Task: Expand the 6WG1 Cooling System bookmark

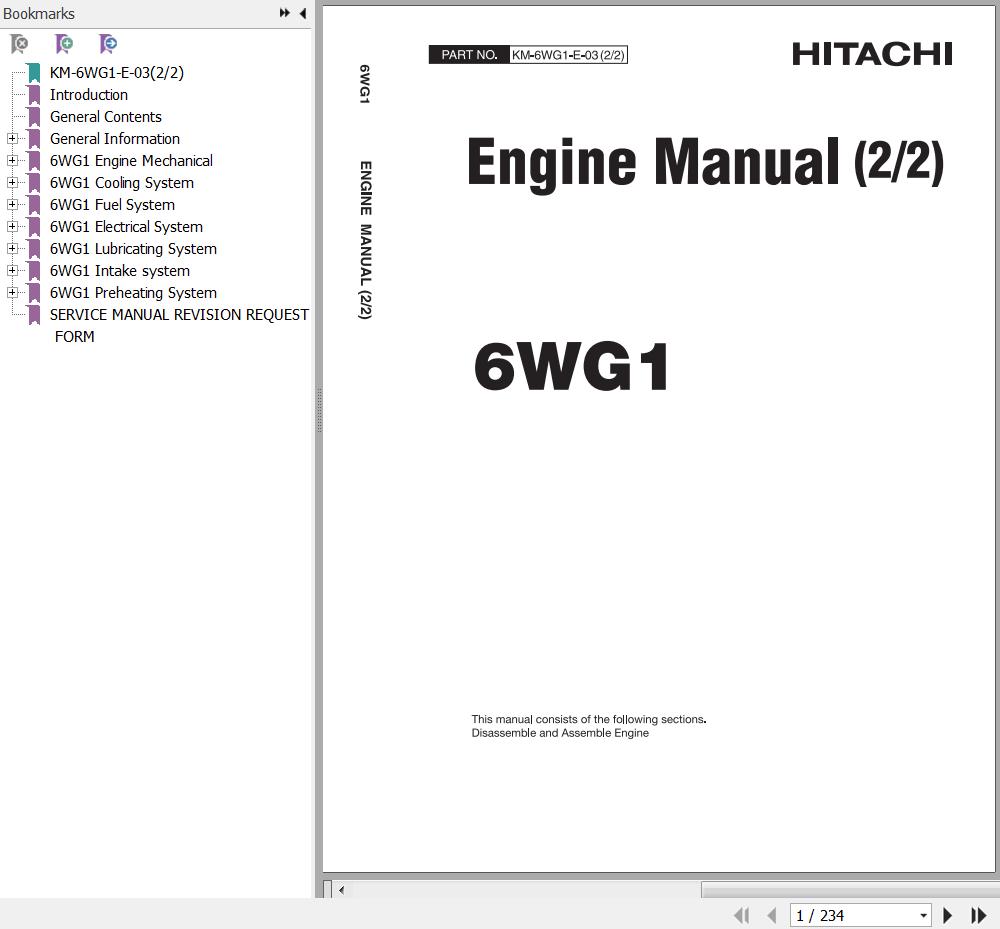Action: click(12, 182)
